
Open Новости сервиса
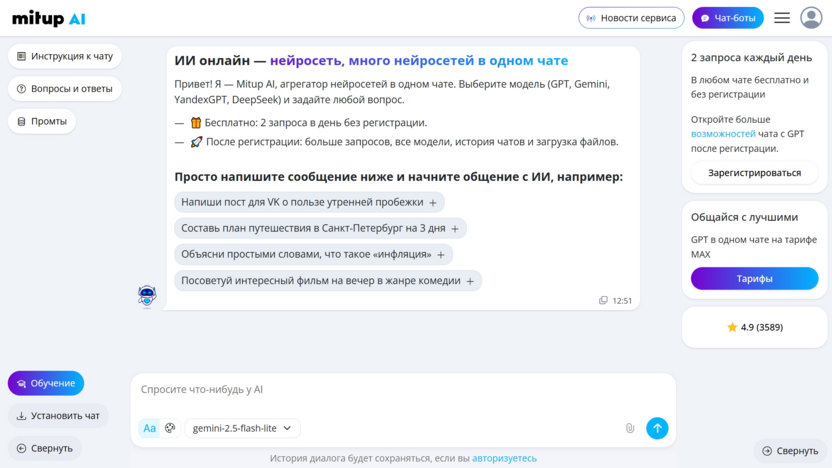pyautogui.click(x=631, y=18)
